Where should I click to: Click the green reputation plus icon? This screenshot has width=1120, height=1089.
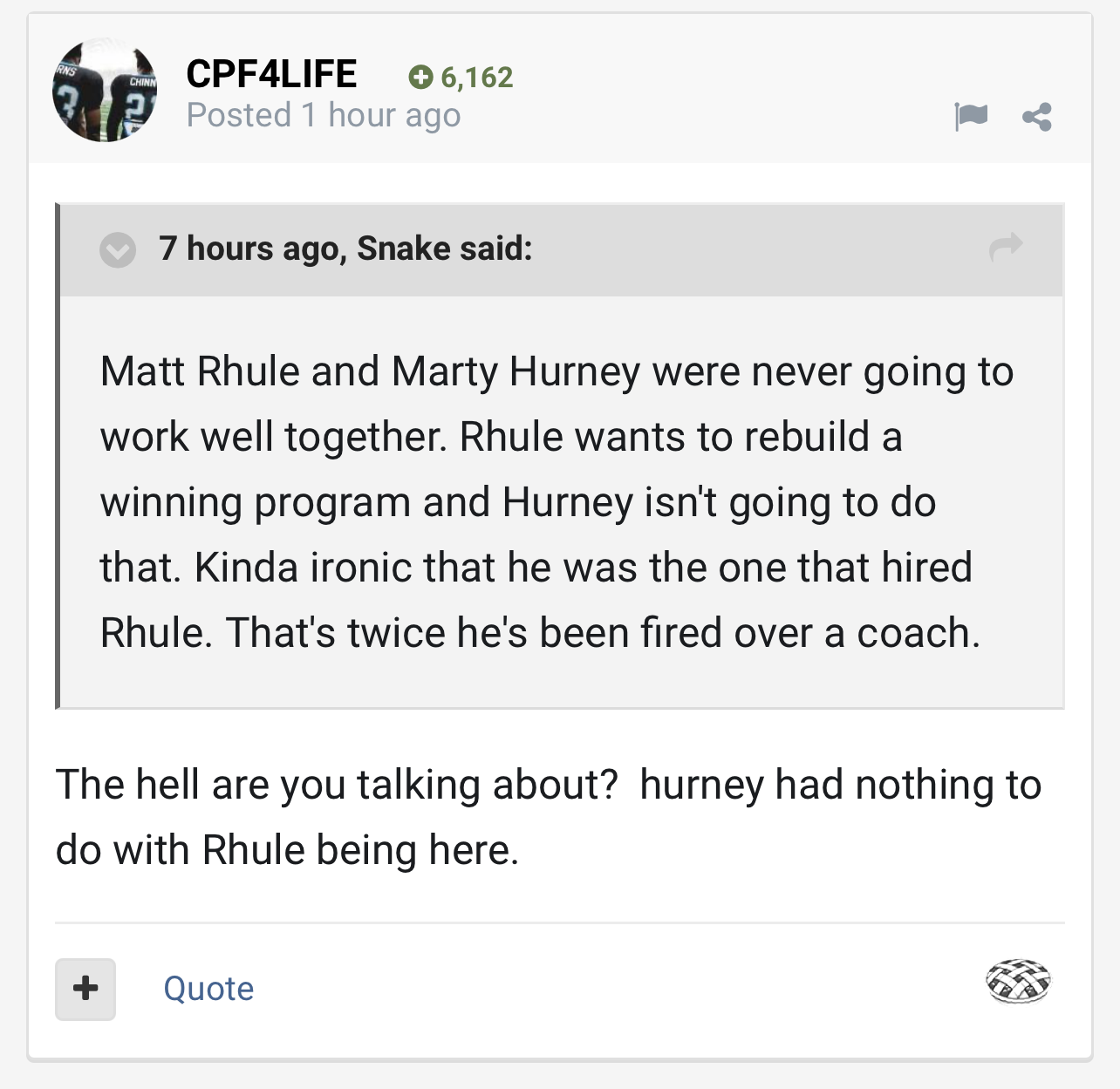(420, 78)
